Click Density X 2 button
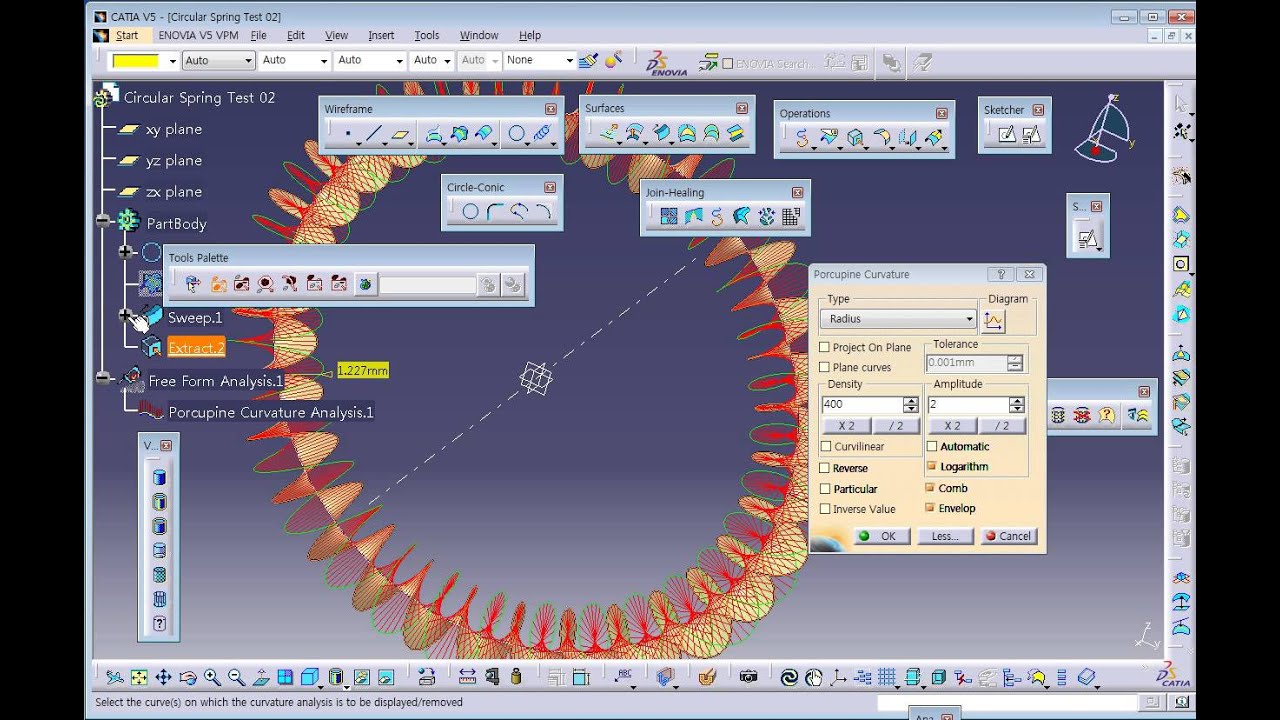This screenshot has height=720, width=1280. tap(846, 426)
